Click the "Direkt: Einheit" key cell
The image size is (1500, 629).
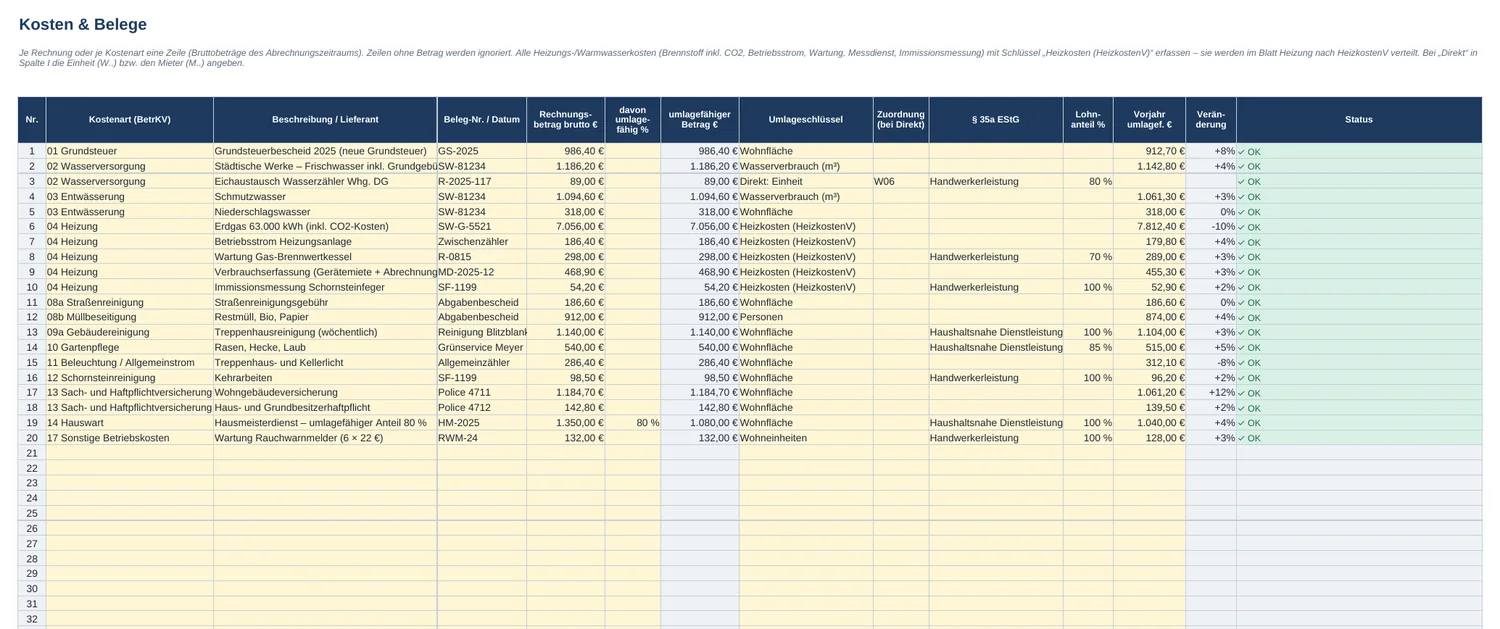[x=806, y=182]
